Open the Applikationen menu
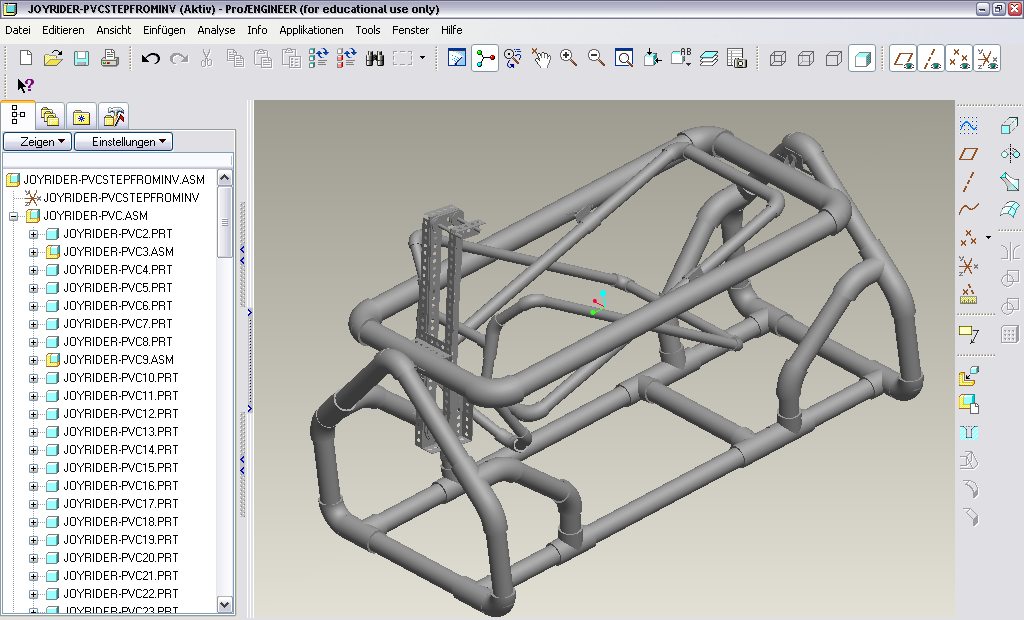Image resolution: width=1024 pixels, height=620 pixels. 311,30
